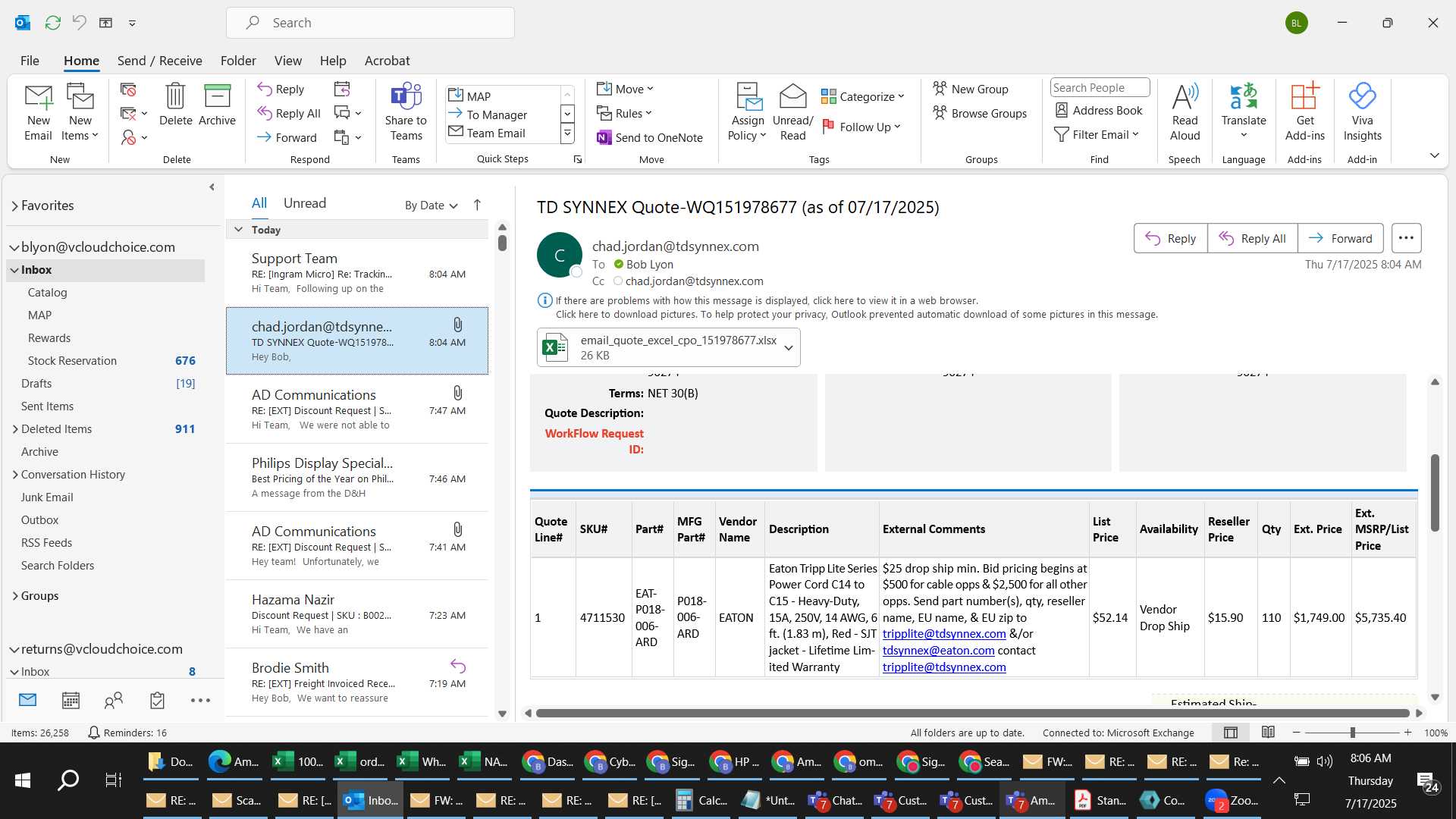The image size is (1456, 819).
Task: Collapse the Today message group
Action: [238, 230]
